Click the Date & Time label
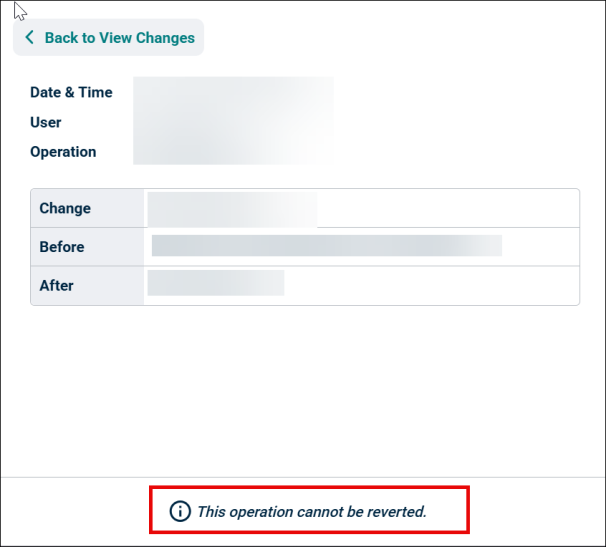Viewport: 606px width, 547px height. [x=71, y=92]
